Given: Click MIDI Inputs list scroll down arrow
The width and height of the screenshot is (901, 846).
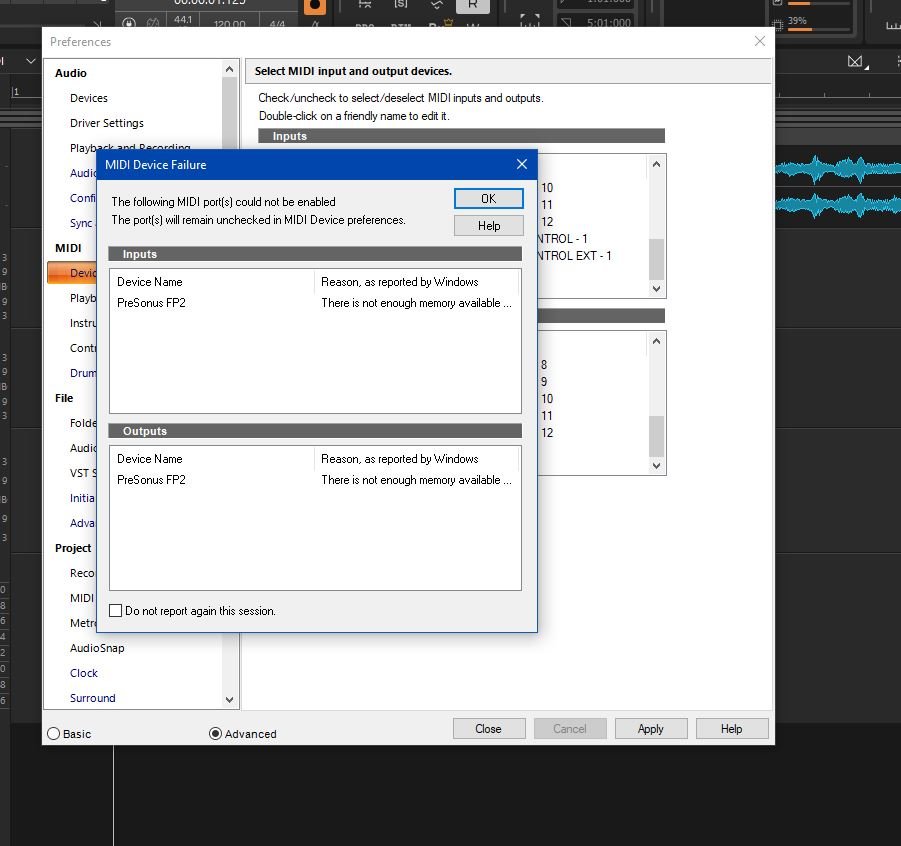Looking at the screenshot, I should (656, 289).
